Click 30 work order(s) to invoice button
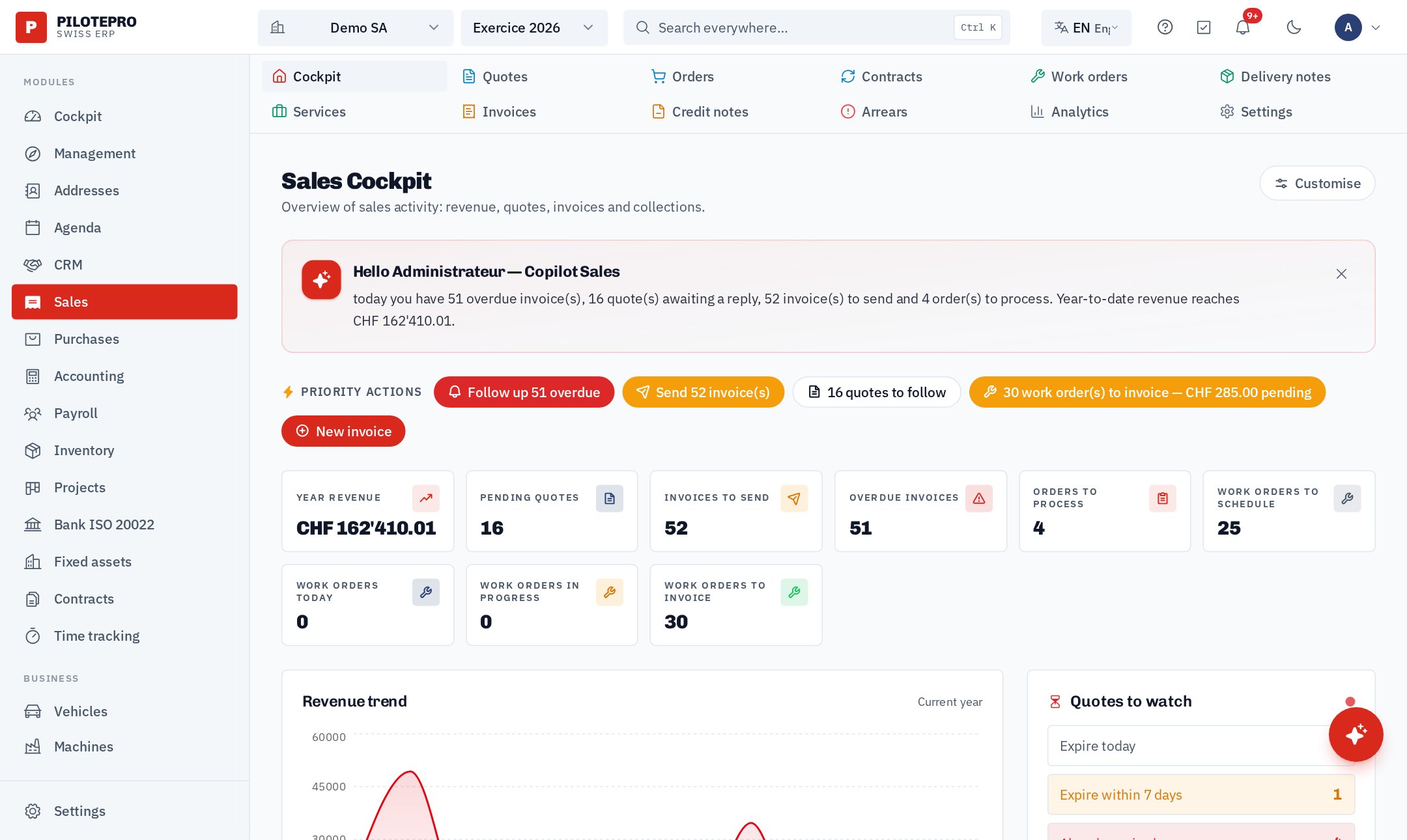This screenshot has width=1407, height=840. pos(1147,392)
